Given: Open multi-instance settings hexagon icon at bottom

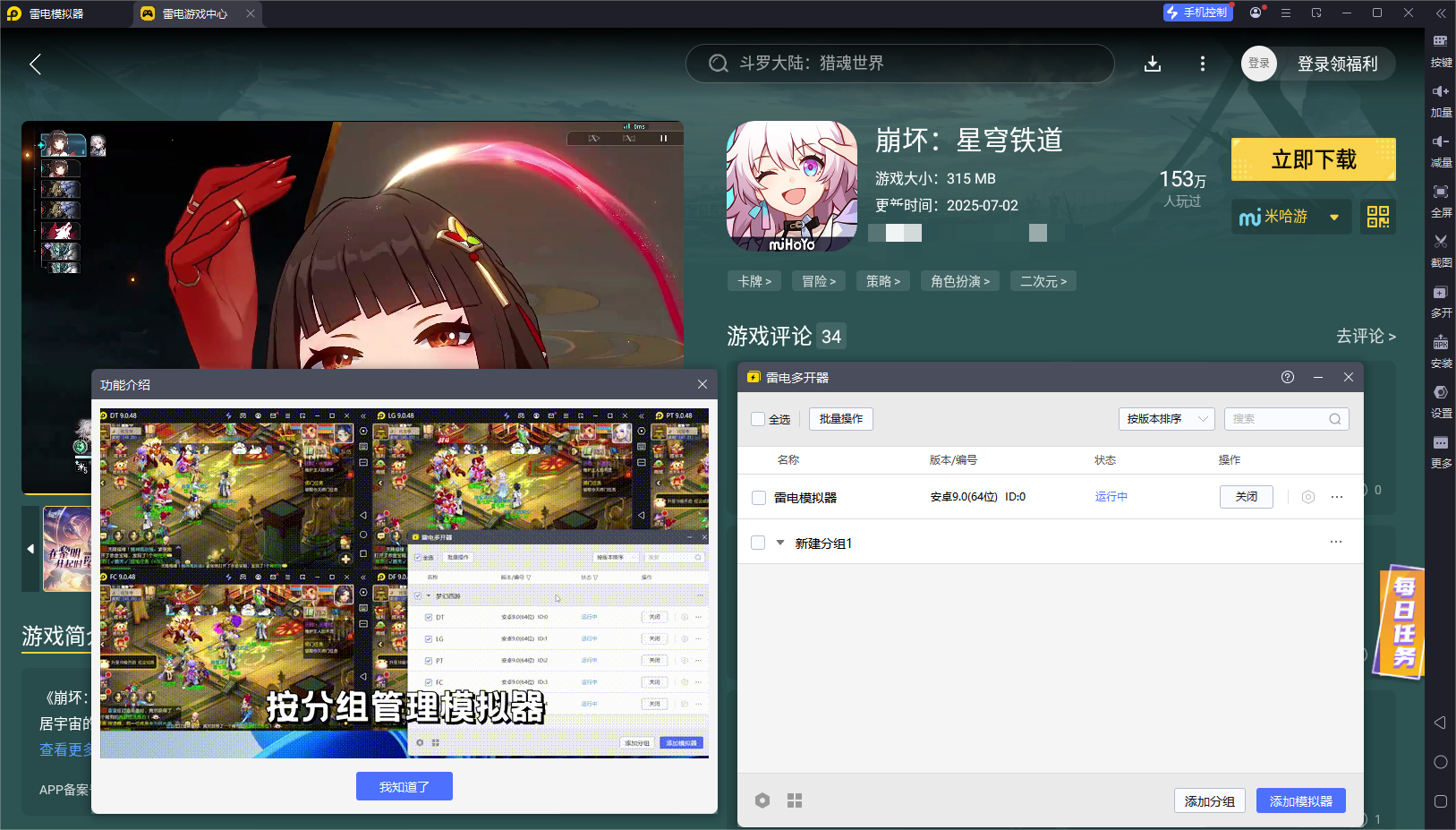Looking at the screenshot, I should coord(762,800).
